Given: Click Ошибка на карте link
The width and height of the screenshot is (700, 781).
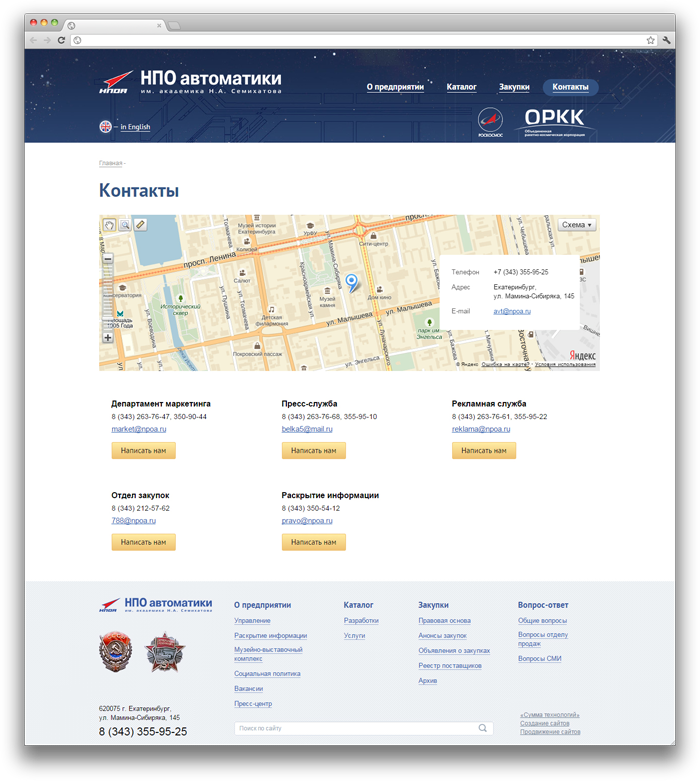Looking at the screenshot, I should point(505,364).
